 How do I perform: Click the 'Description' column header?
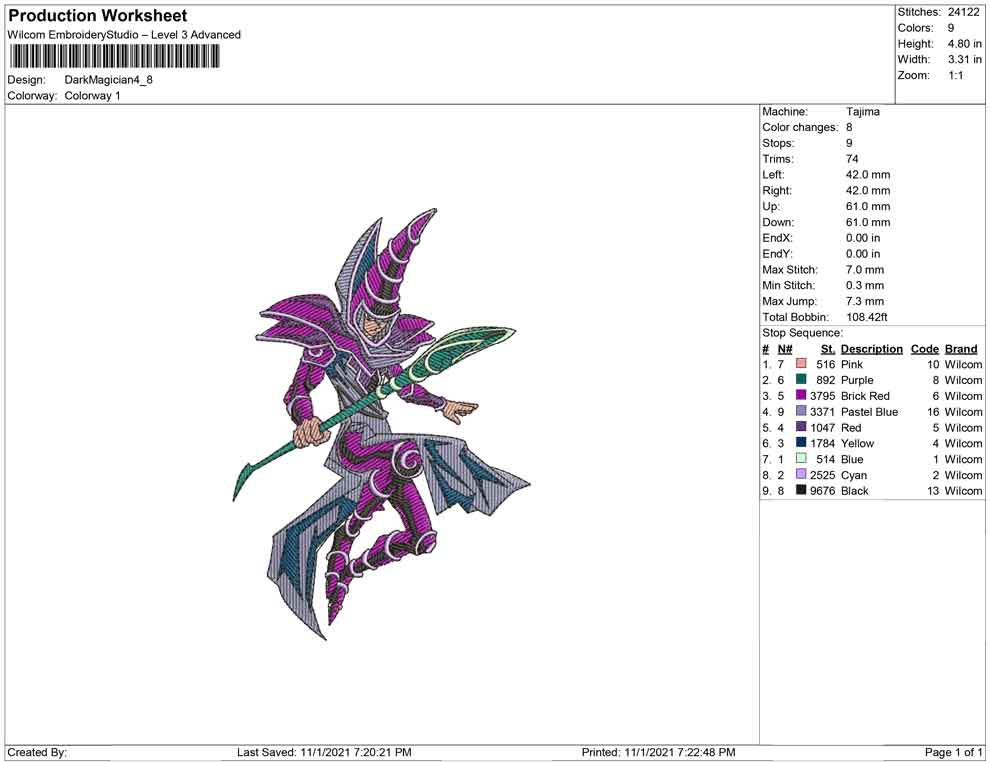coord(872,348)
